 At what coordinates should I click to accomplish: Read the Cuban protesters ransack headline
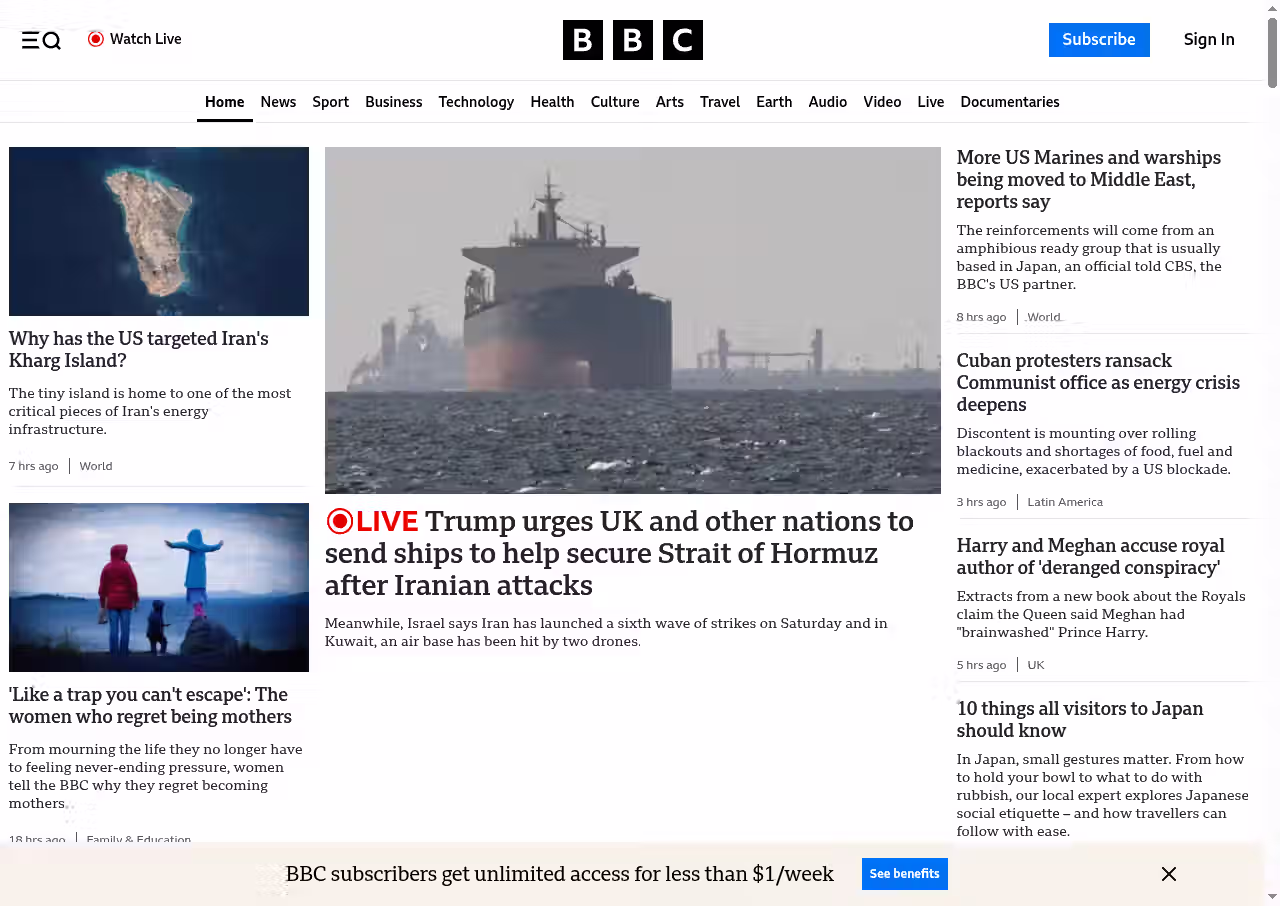1097,382
